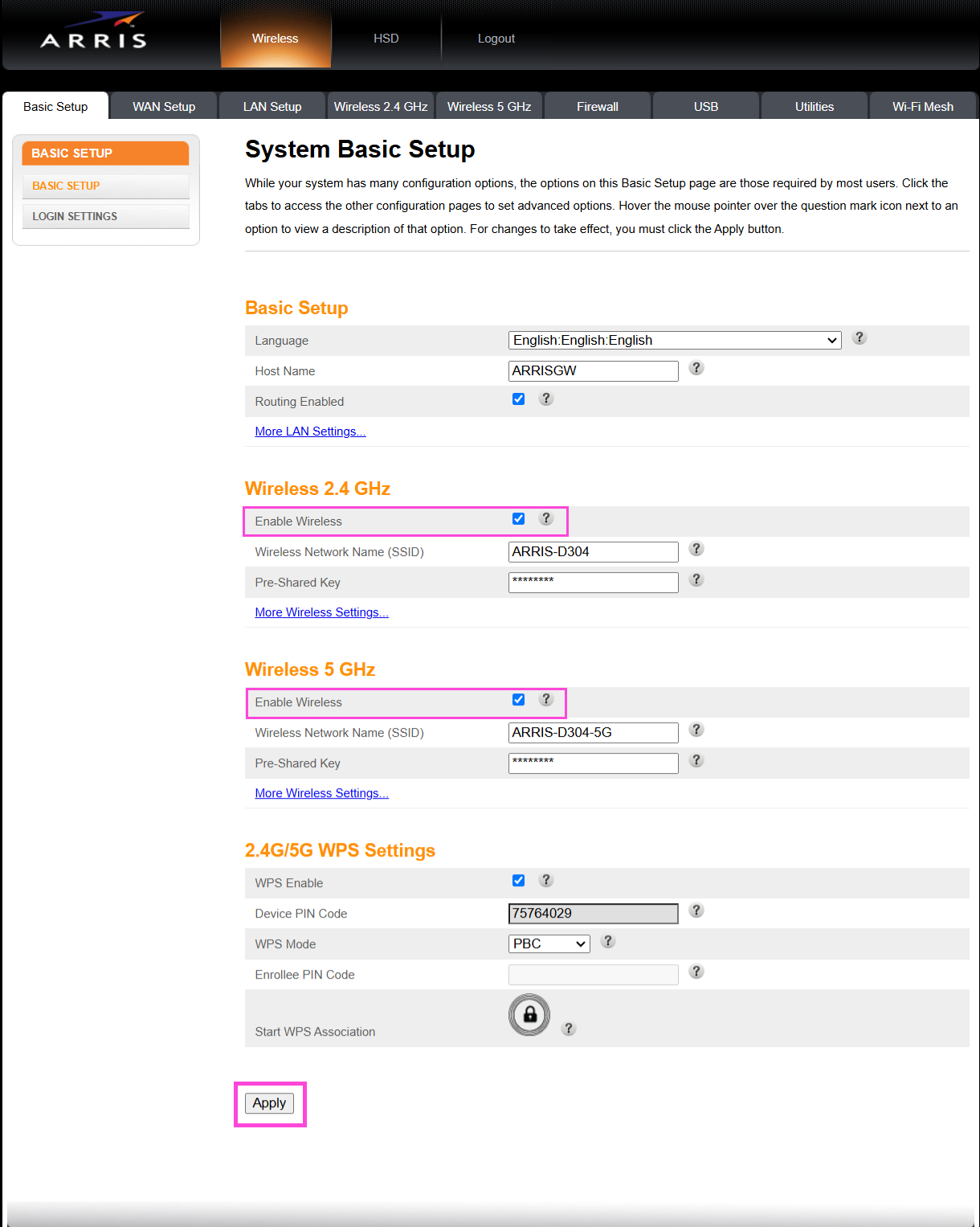Screen dimensions: 980x1227
Task: Open help for Device PIN Code
Action: [x=696, y=910]
